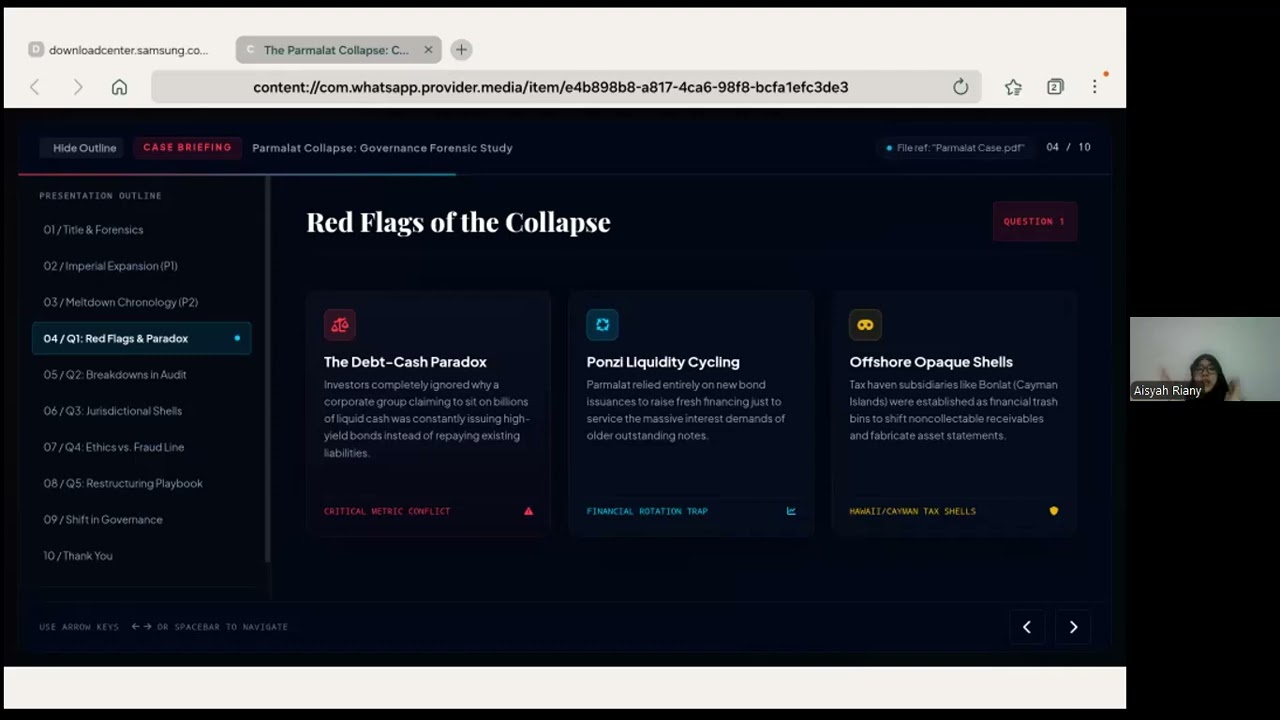Select slide 04 Q1: Red Flags & Paradox

click(141, 338)
